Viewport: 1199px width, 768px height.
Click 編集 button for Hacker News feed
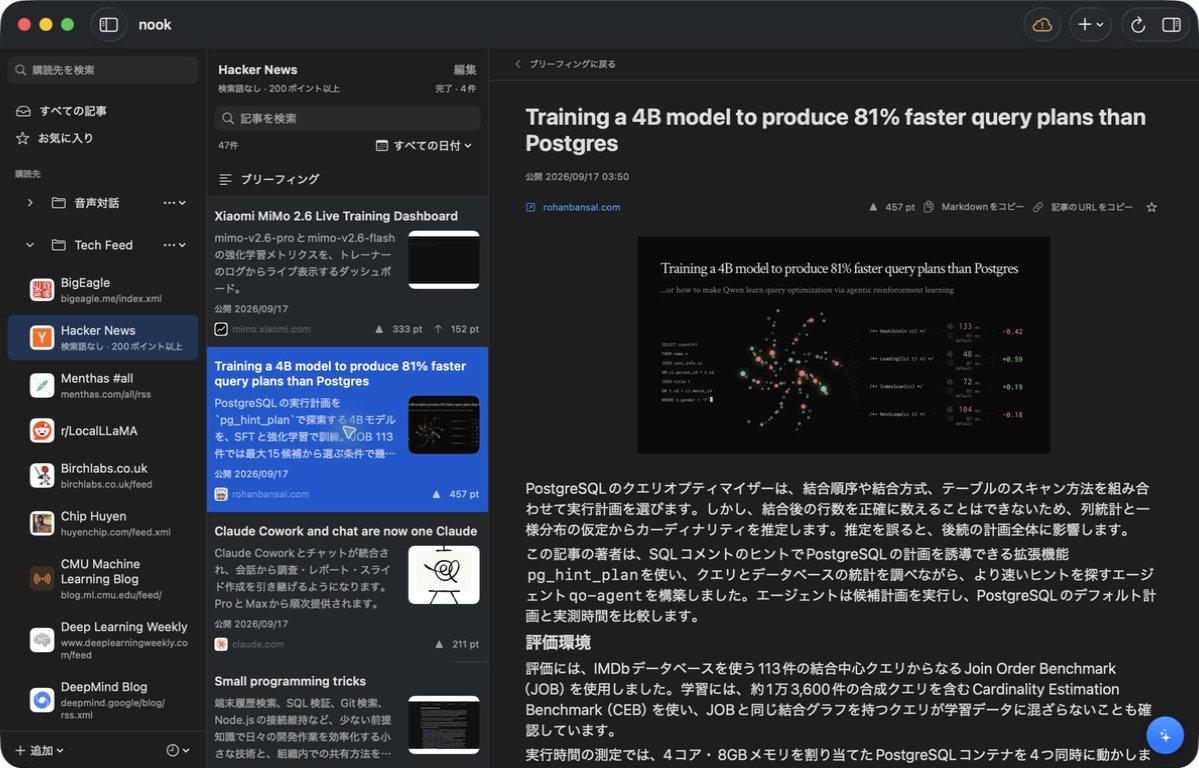464,70
